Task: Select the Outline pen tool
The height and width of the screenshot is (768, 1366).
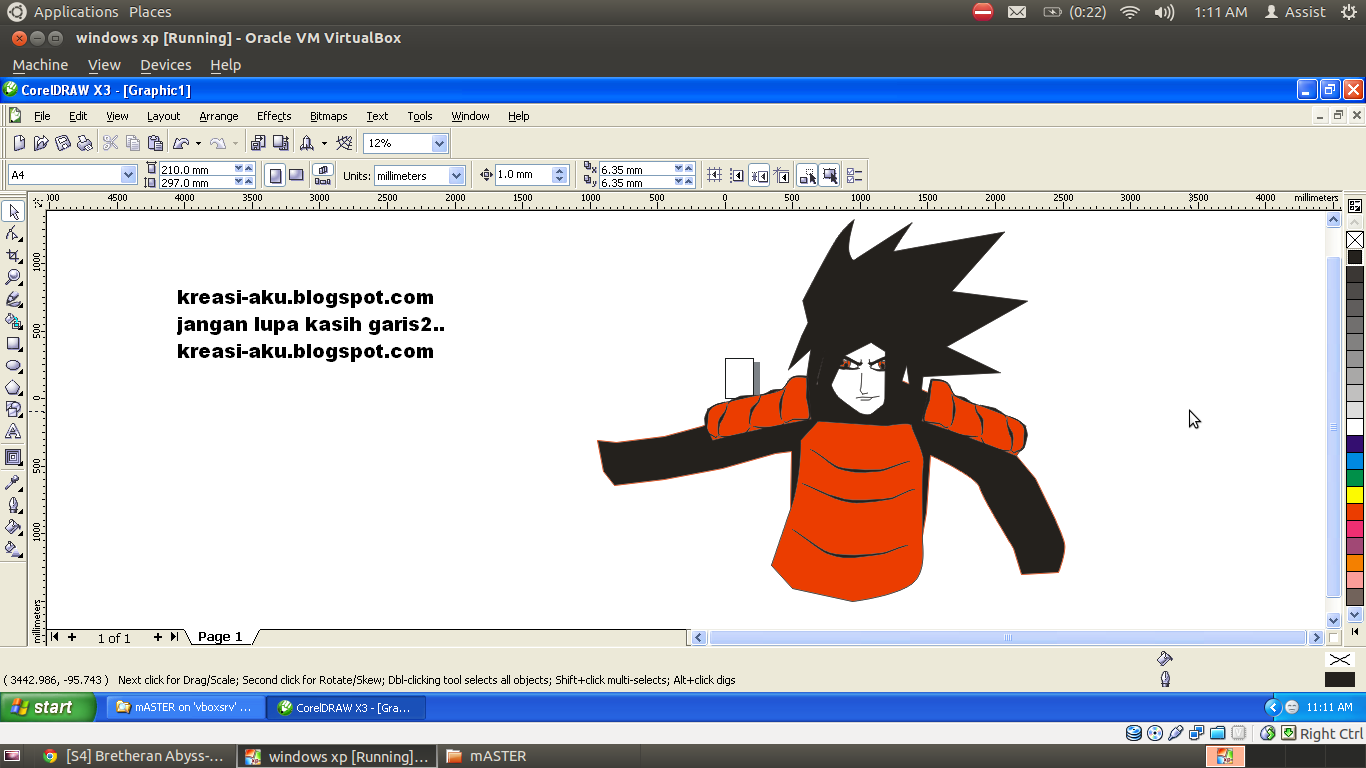Action: click(x=13, y=505)
